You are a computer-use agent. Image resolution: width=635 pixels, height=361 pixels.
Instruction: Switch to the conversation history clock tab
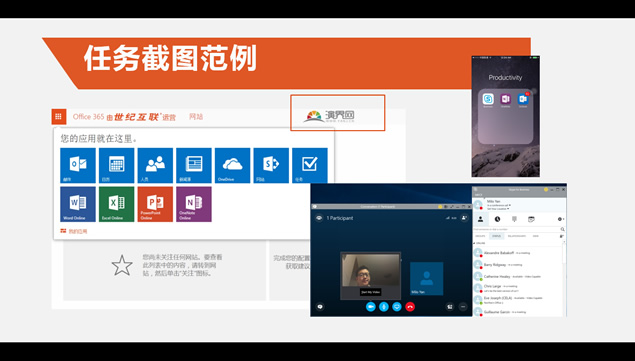pyautogui.click(x=497, y=219)
